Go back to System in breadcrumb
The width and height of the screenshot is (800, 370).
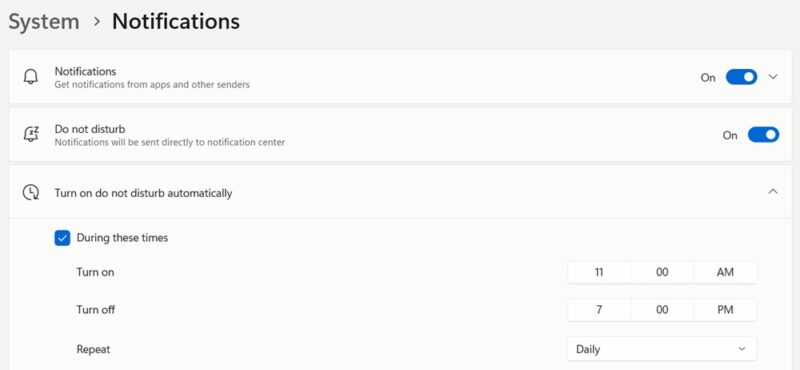tap(44, 22)
